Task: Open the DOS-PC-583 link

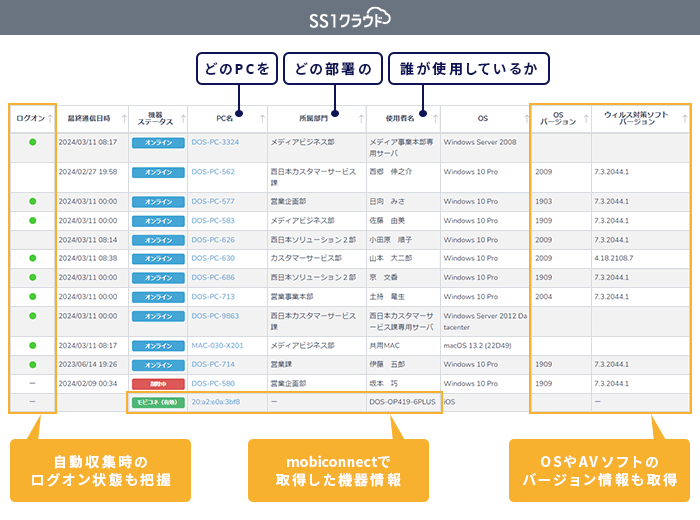Action: [x=213, y=220]
